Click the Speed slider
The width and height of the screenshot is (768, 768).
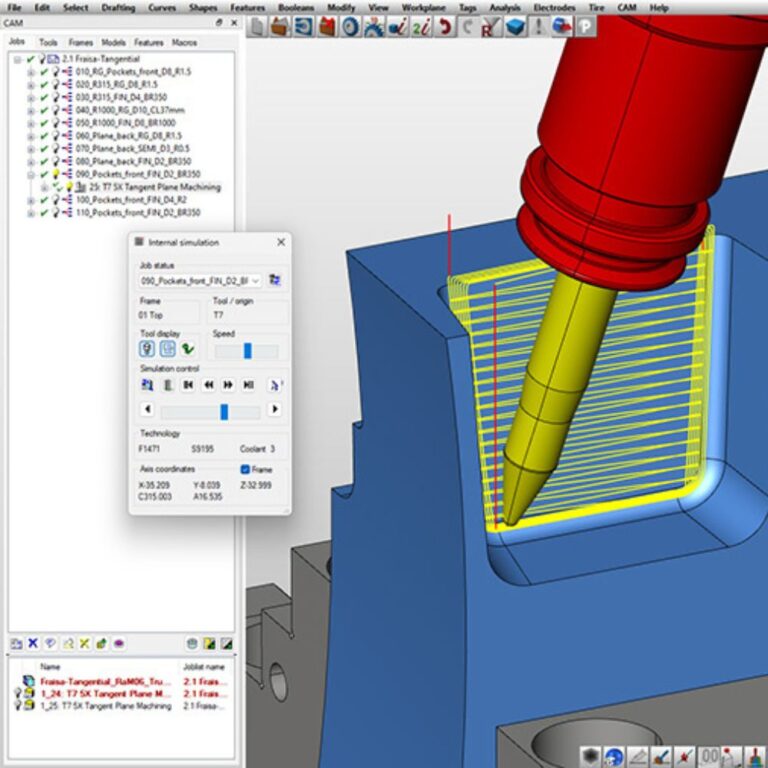[x=247, y=351]
